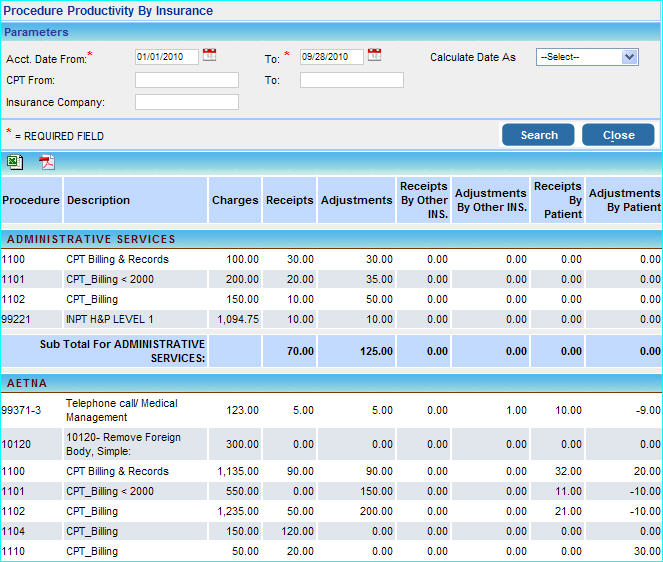Click the Description column header
663x562 pixels.
click(98, 200)
